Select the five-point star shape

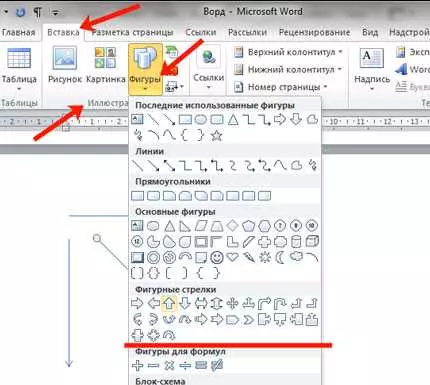[x=217, y=135]
